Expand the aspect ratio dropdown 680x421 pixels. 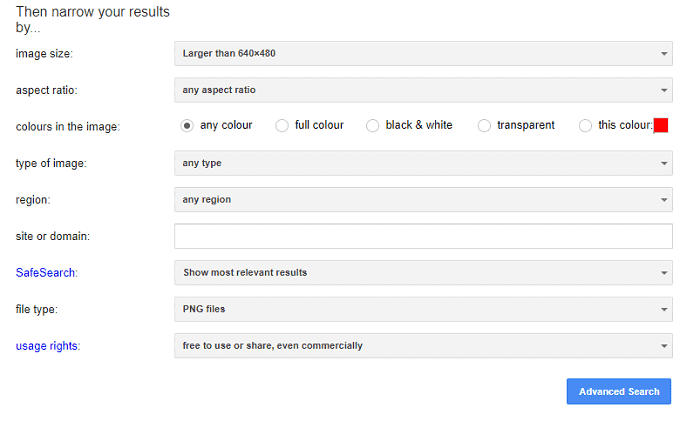tap(422, 90)
